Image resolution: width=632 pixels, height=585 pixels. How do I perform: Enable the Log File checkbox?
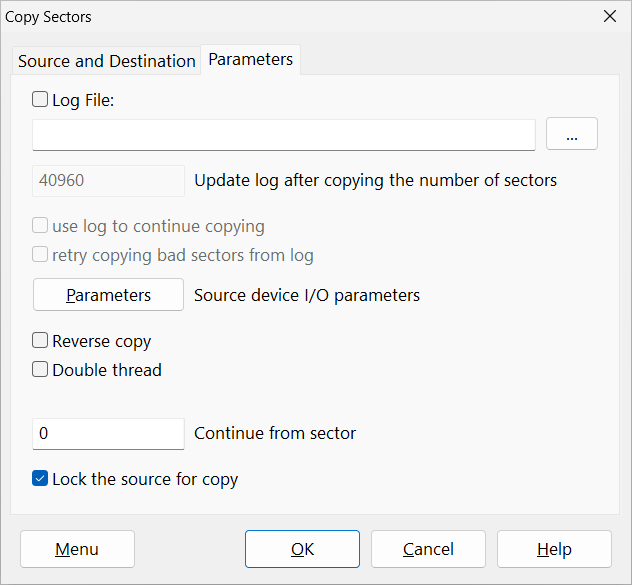click(41, 99)
